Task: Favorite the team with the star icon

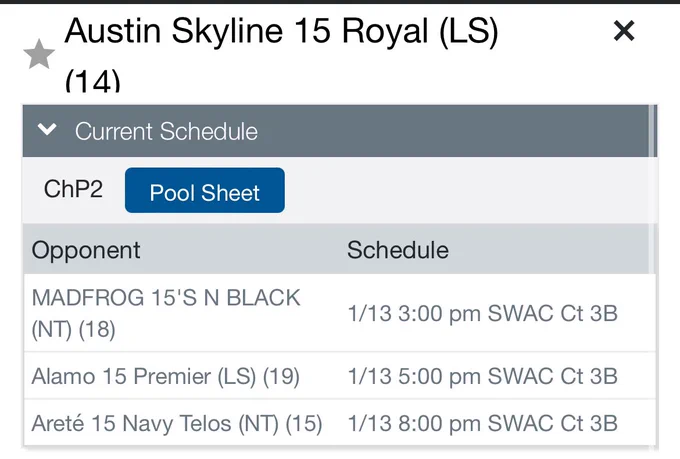Action: 39,54
